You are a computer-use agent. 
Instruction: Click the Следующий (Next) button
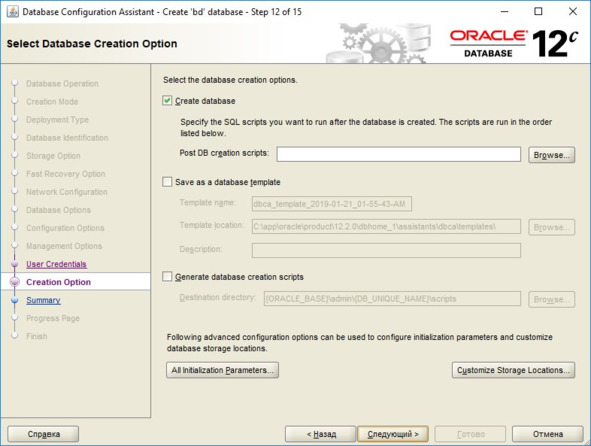(393, 434)
